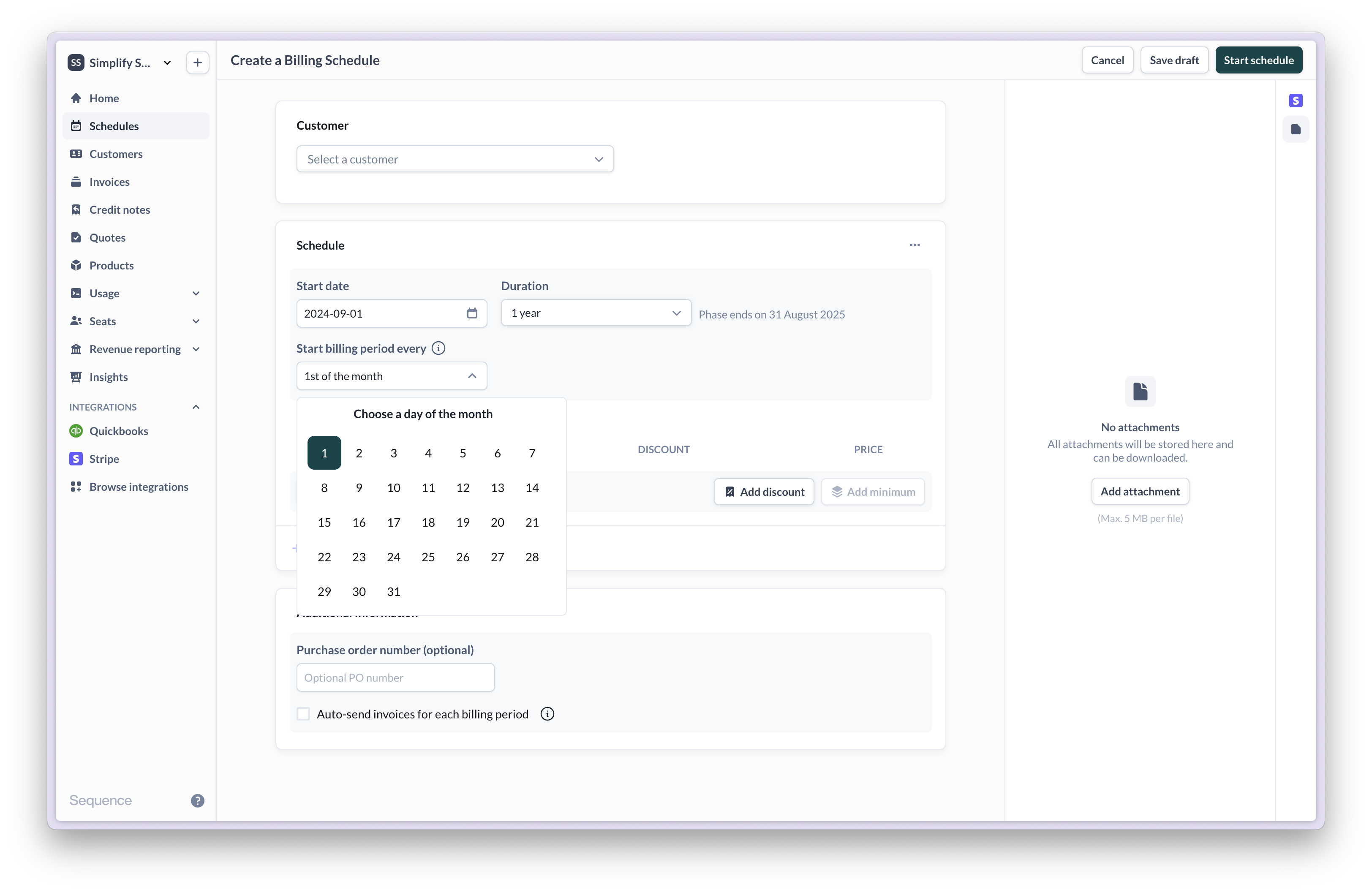Select day 12 in day picker

coord(462,487)
